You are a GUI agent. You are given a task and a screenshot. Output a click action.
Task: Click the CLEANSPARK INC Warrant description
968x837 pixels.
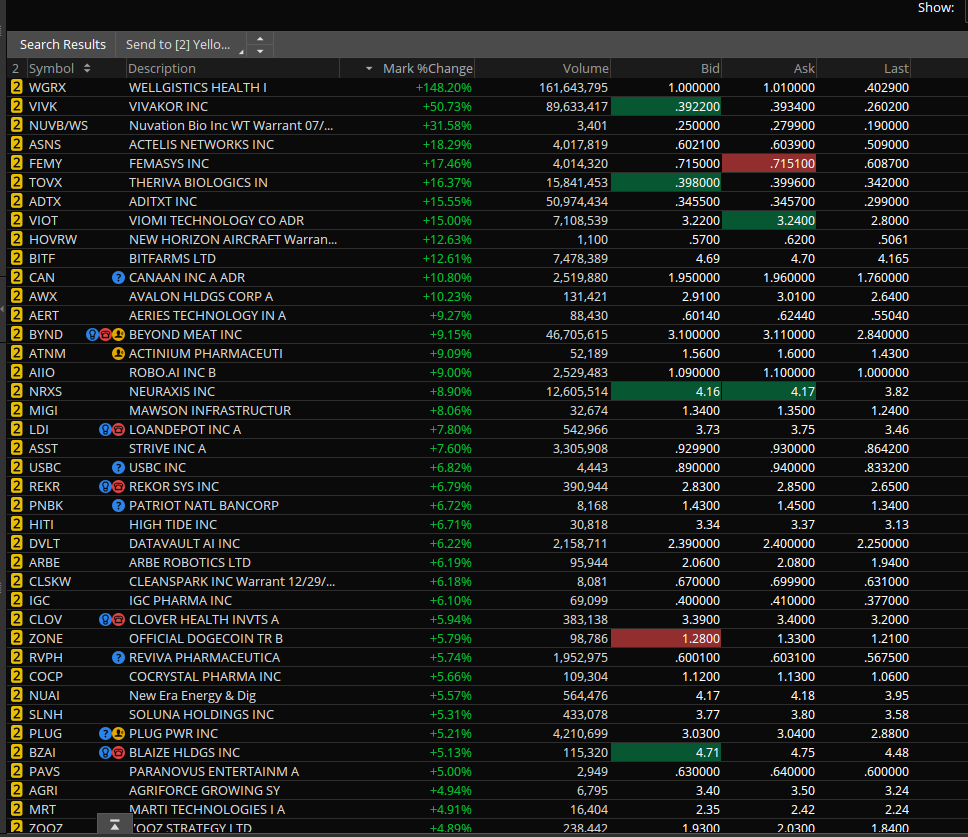[232, 581]
